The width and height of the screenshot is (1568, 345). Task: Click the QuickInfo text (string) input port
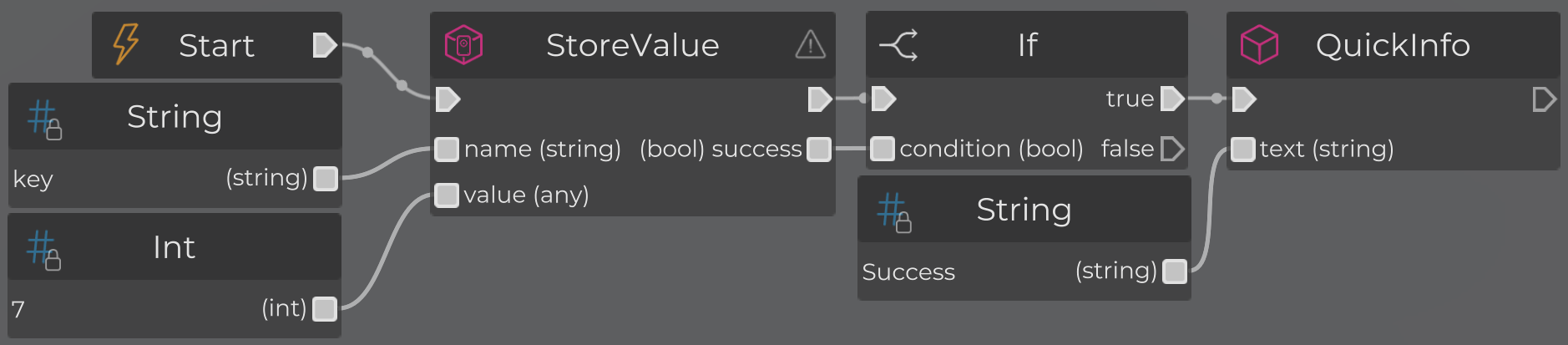(x=1243, y=150)
